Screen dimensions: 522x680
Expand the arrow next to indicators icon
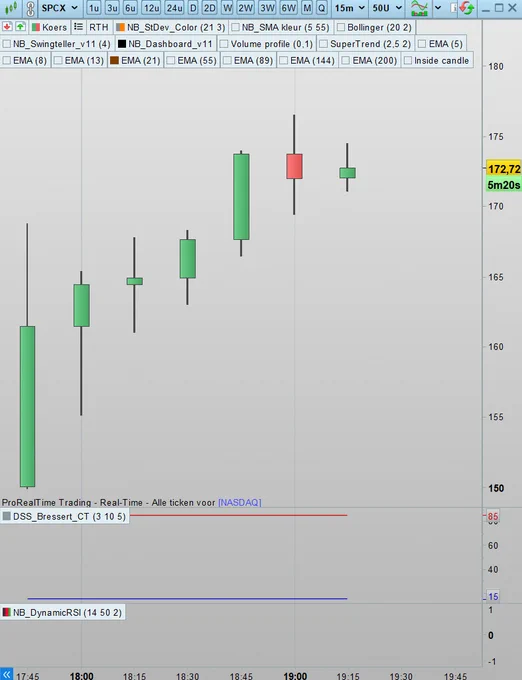[x=438, y=8]
